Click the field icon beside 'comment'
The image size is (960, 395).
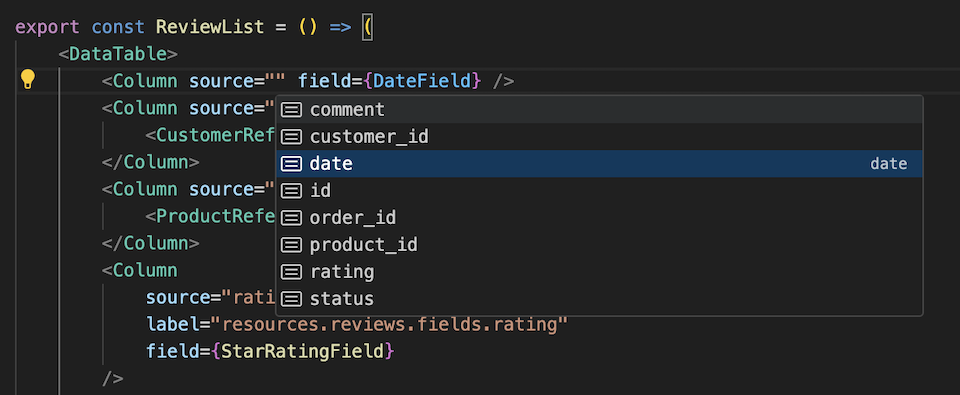pos(291,110)
